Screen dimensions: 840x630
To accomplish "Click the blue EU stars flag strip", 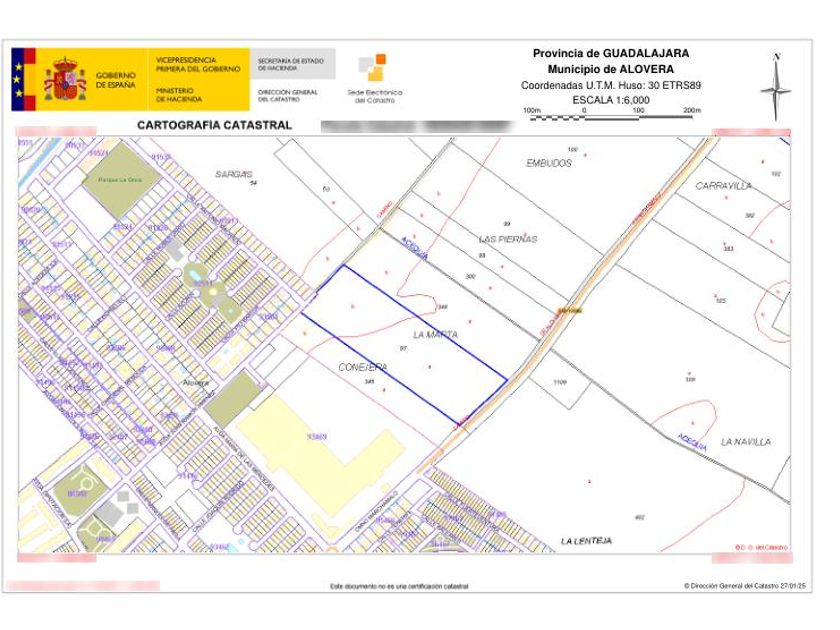I will tap(18, 79).
